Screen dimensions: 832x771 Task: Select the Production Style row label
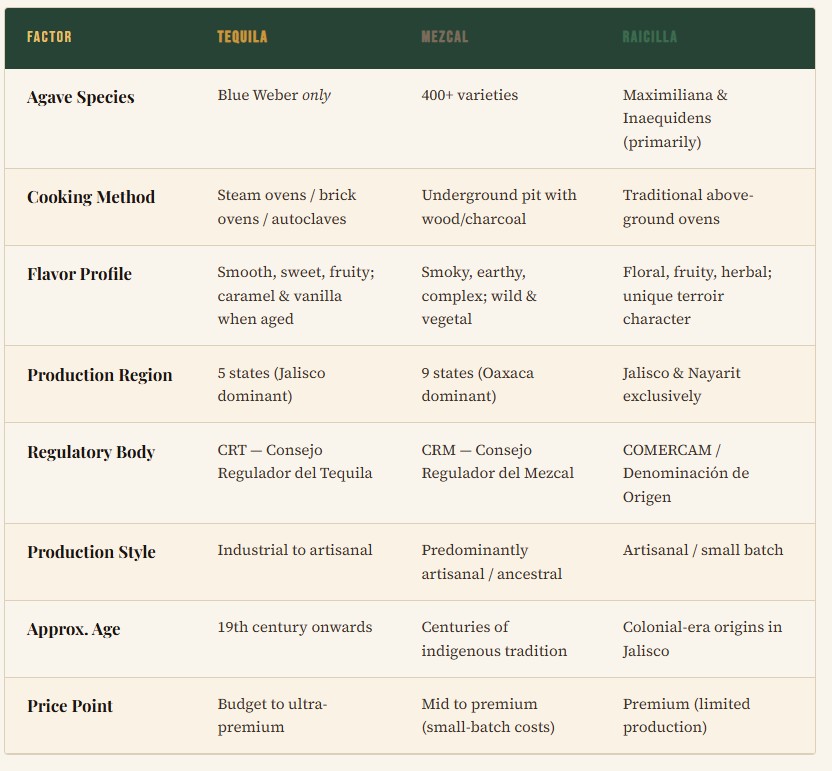click(x=91, y=552)
